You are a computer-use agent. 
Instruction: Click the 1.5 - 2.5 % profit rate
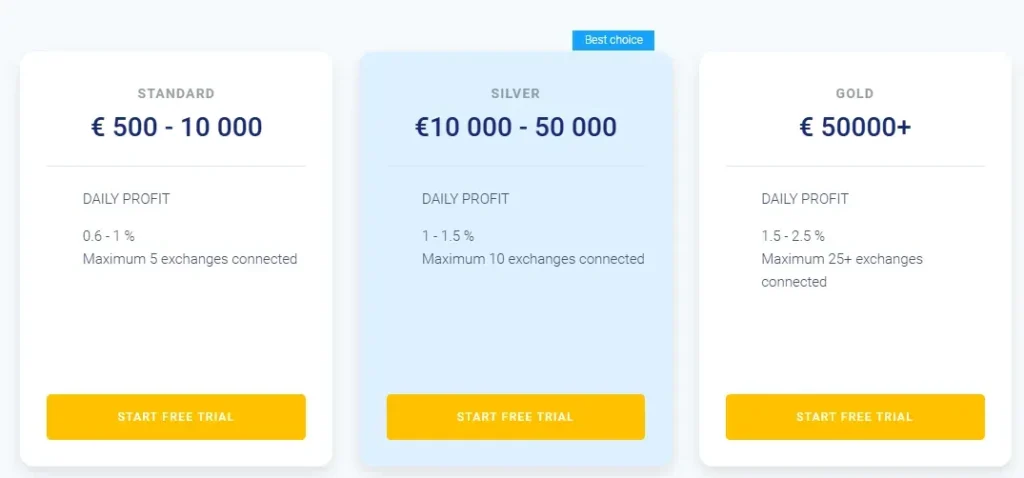point(793,237)
